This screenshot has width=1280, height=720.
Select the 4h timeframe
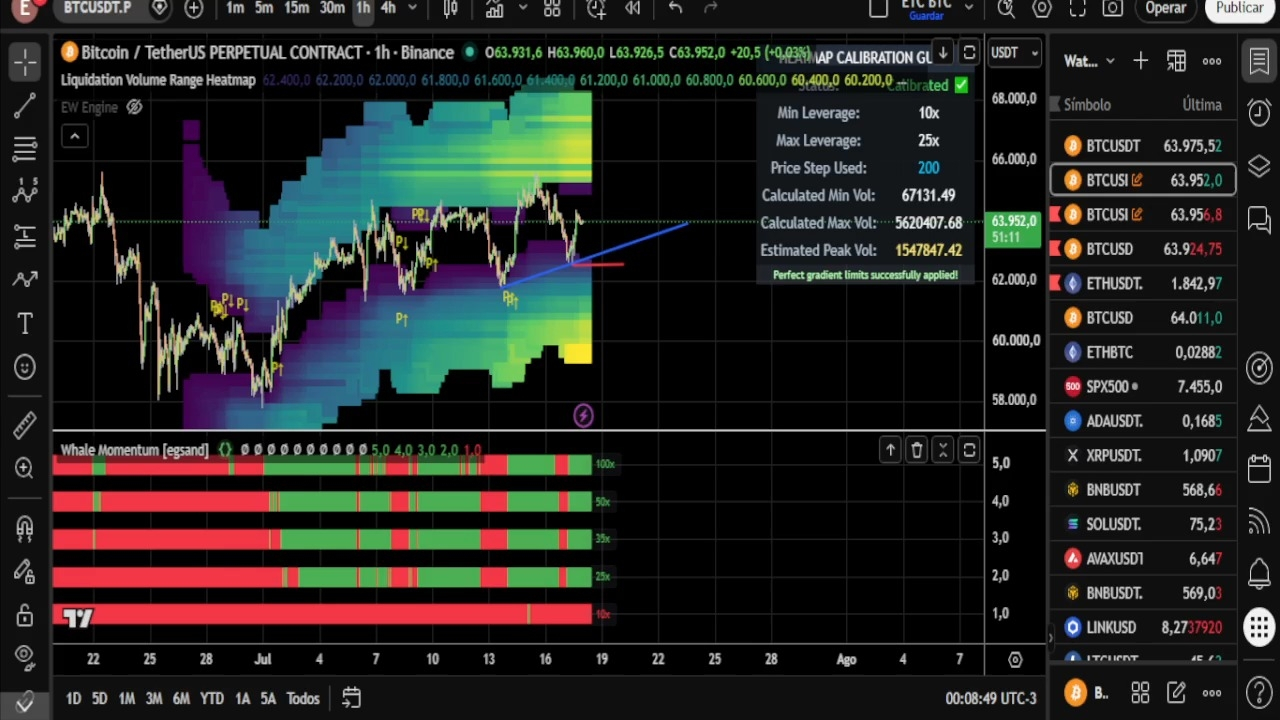pyautogui.click(x=388, y=8)
